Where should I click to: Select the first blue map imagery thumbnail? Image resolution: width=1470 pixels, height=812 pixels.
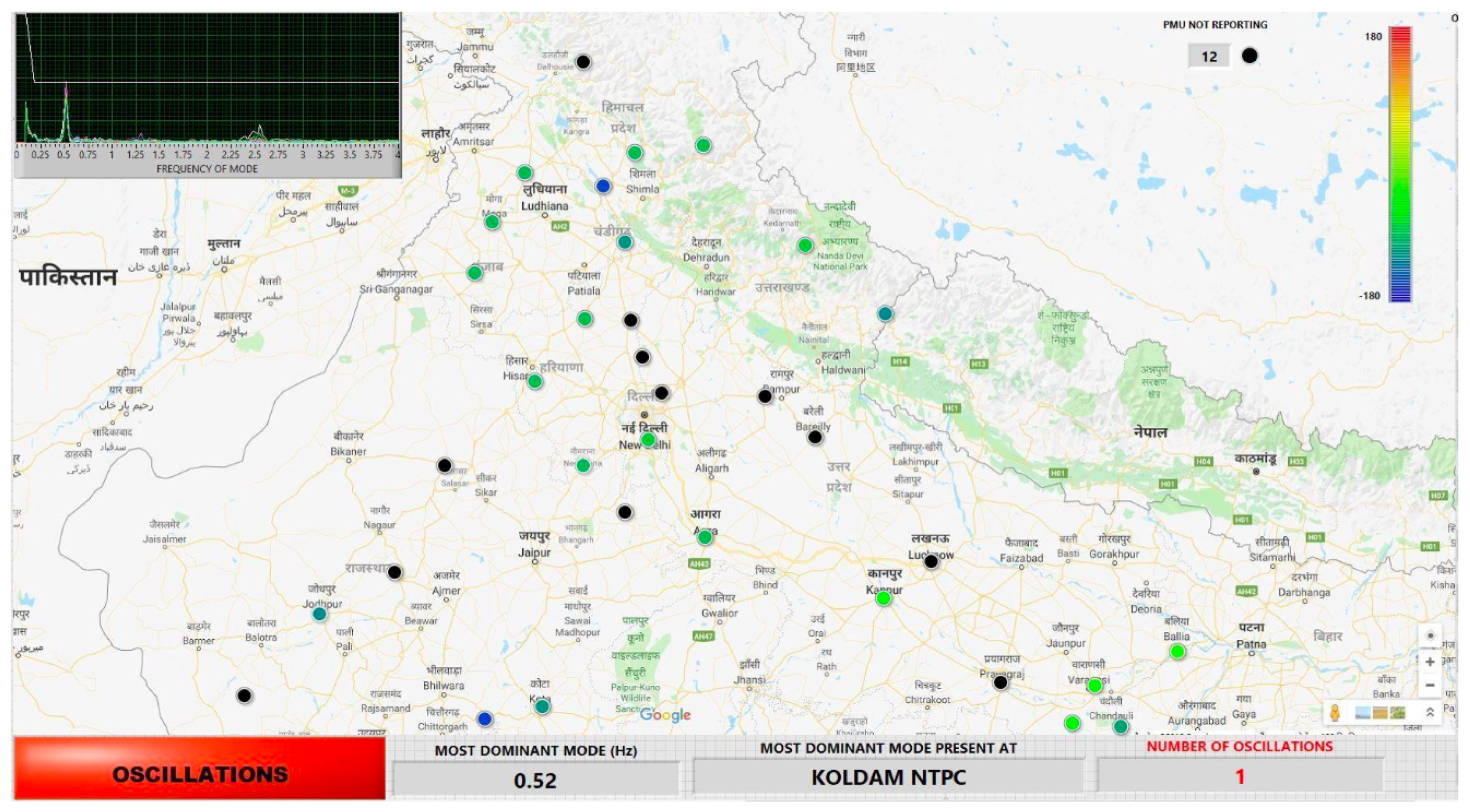[1363, 713]
